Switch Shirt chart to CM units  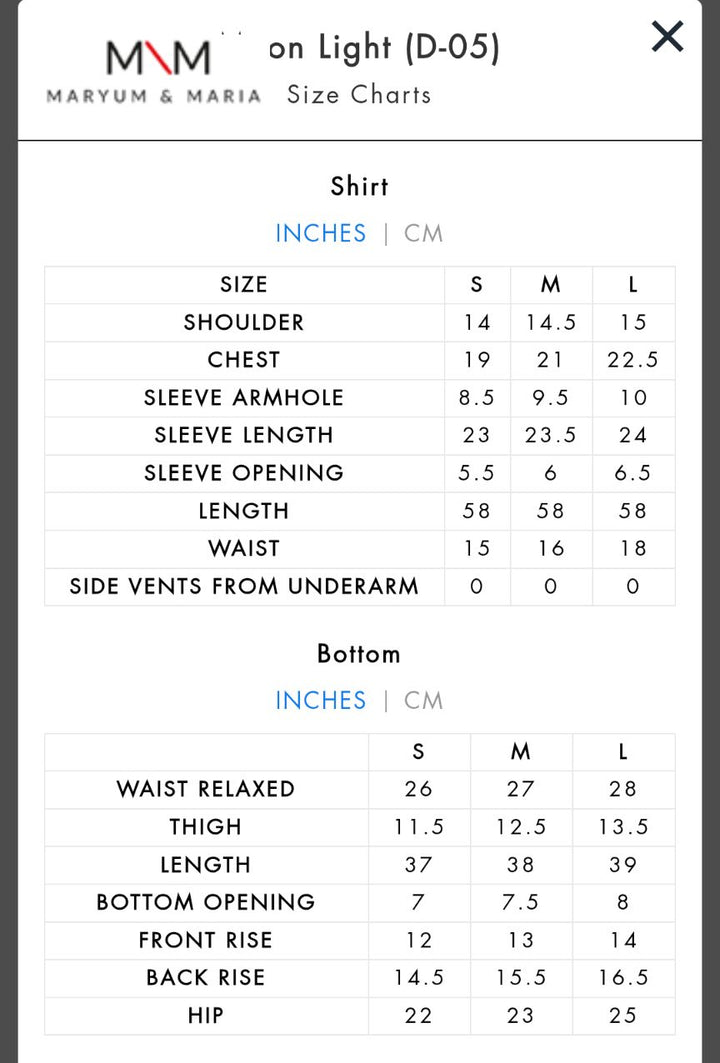423,233
